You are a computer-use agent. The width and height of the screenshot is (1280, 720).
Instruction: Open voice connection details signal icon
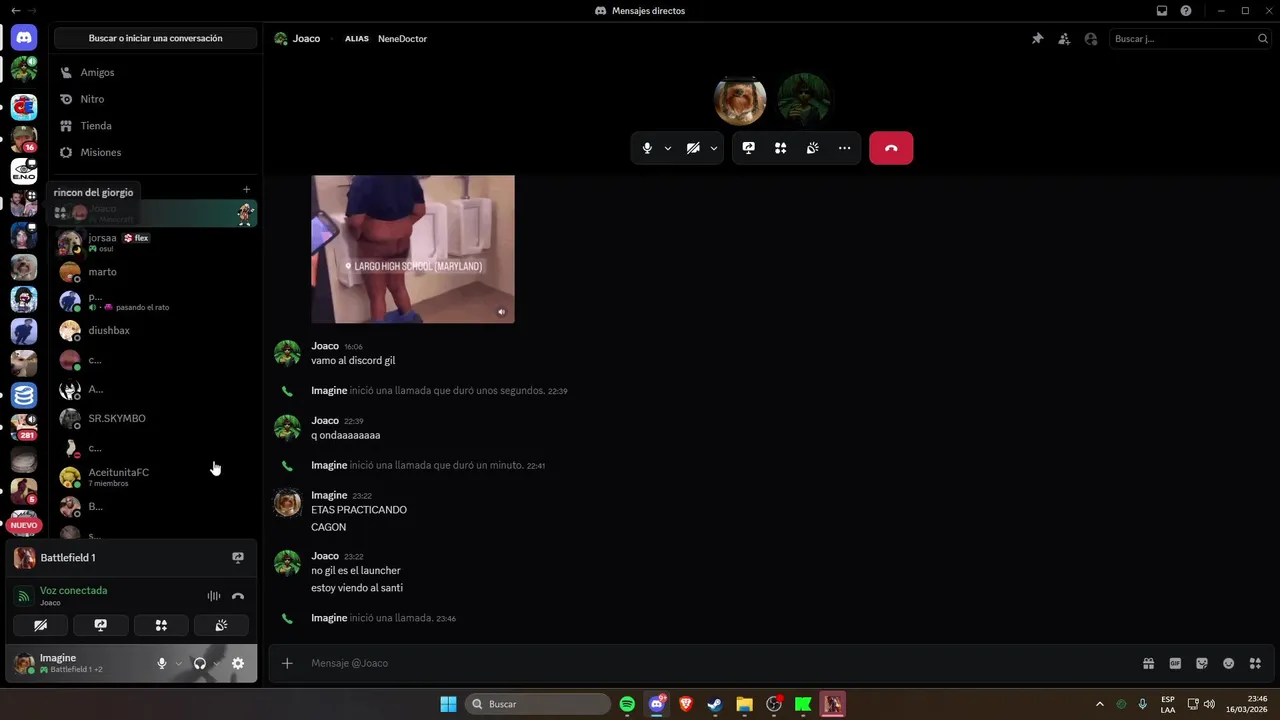tap(25, 596)
